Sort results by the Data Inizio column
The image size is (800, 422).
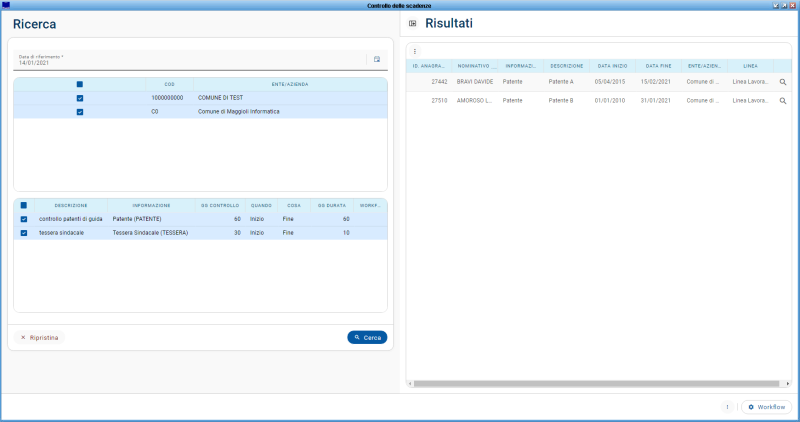coord(612,66)
